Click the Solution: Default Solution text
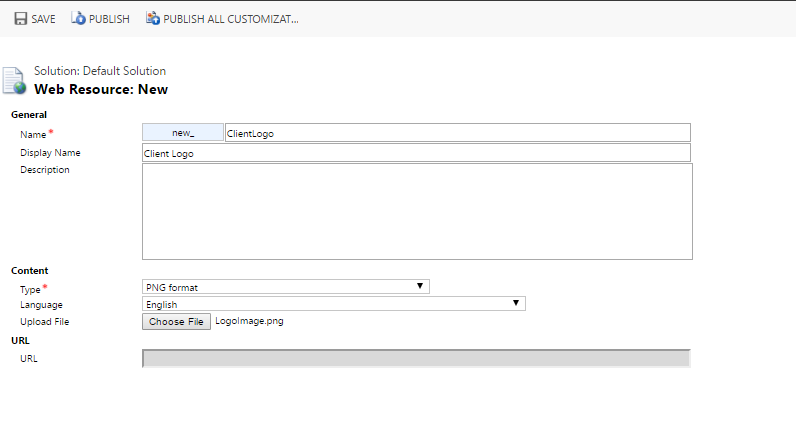796x428 pixels. point(100,71)
